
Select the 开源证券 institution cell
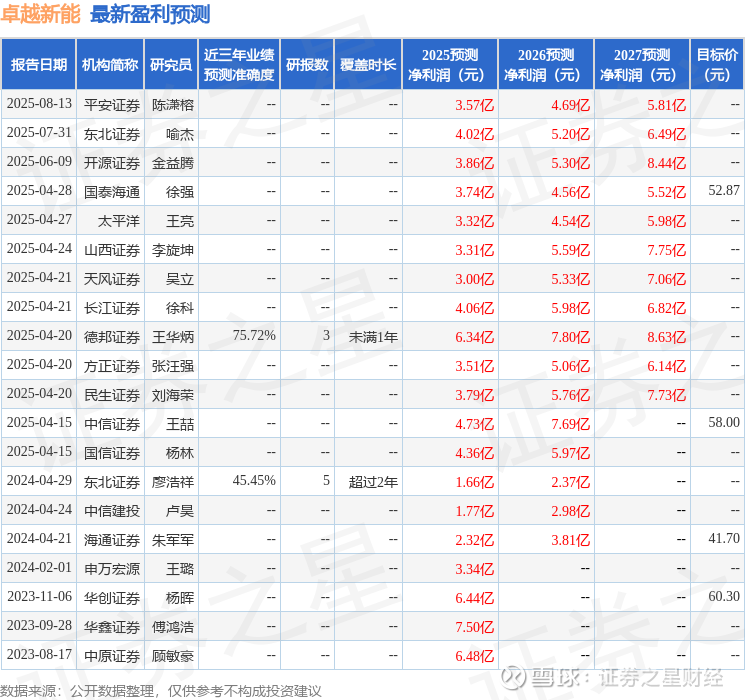click(112, 163)
